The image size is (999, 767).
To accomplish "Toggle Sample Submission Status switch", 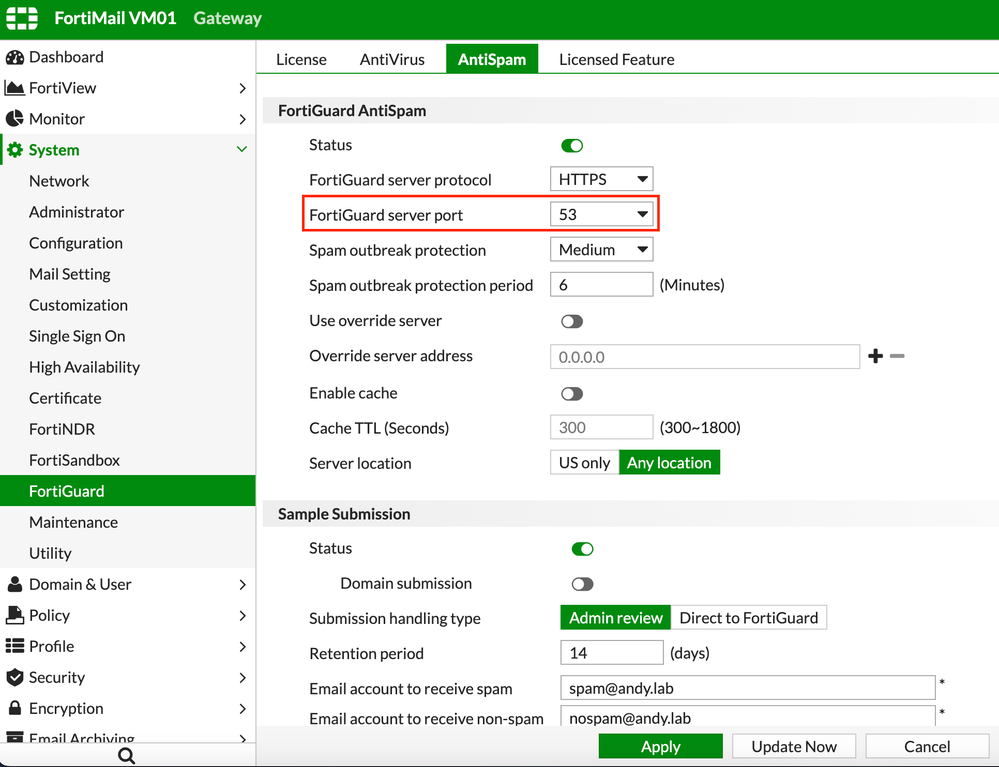I will 582,549.
